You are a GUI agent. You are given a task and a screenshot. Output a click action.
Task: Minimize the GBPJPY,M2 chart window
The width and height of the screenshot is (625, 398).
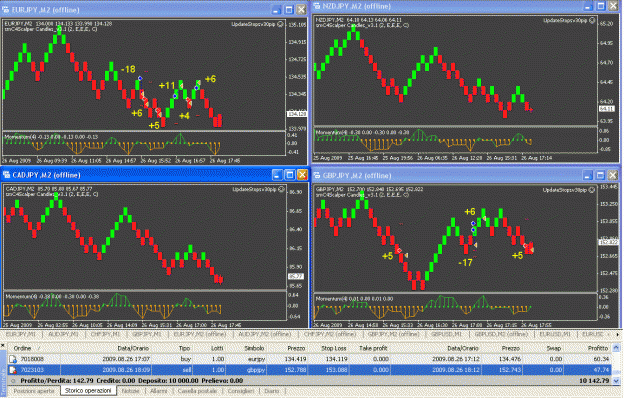pos(588,175)
